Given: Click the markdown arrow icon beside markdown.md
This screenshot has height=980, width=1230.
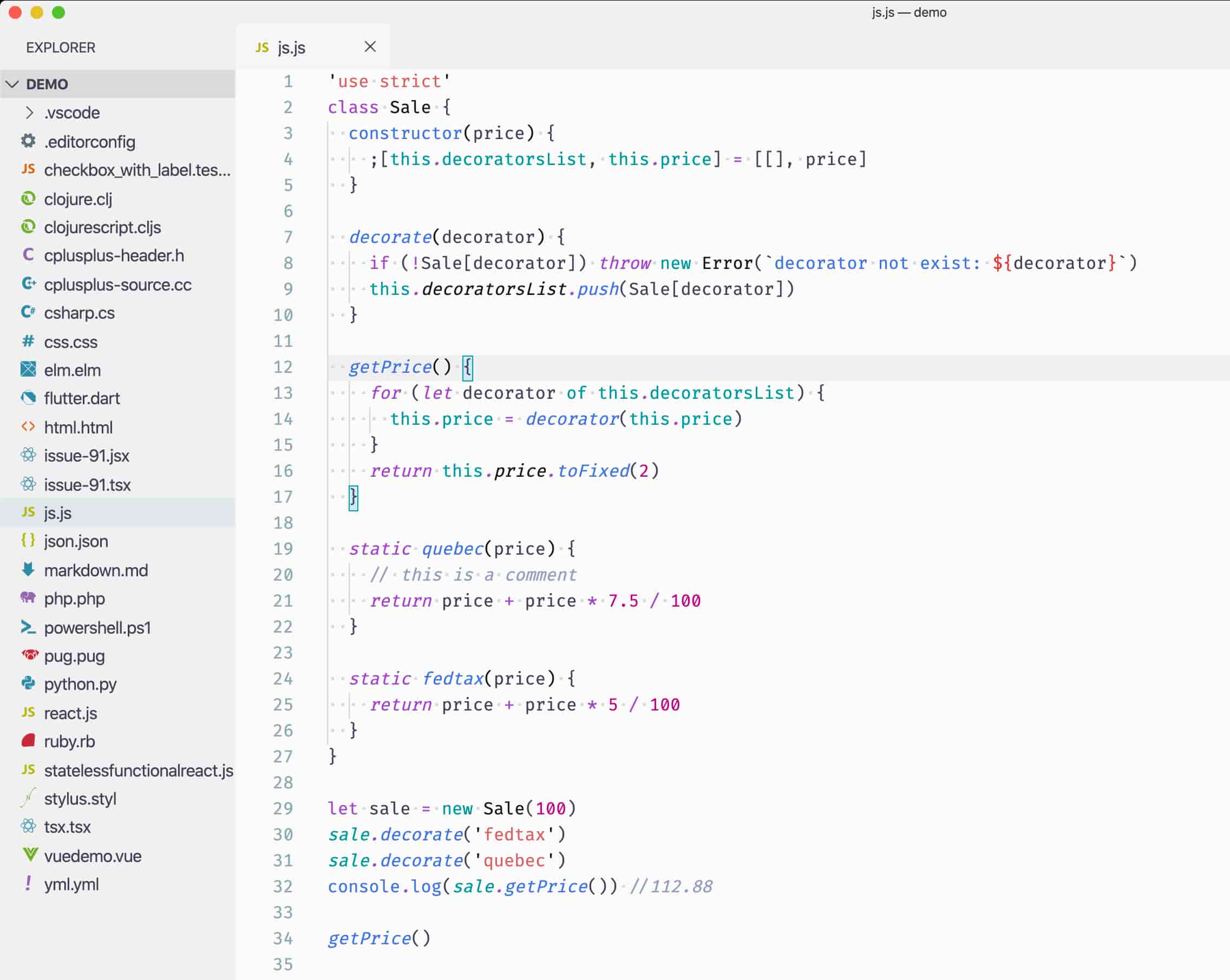Looking at the screenshot, I should [x=28, y=569].
